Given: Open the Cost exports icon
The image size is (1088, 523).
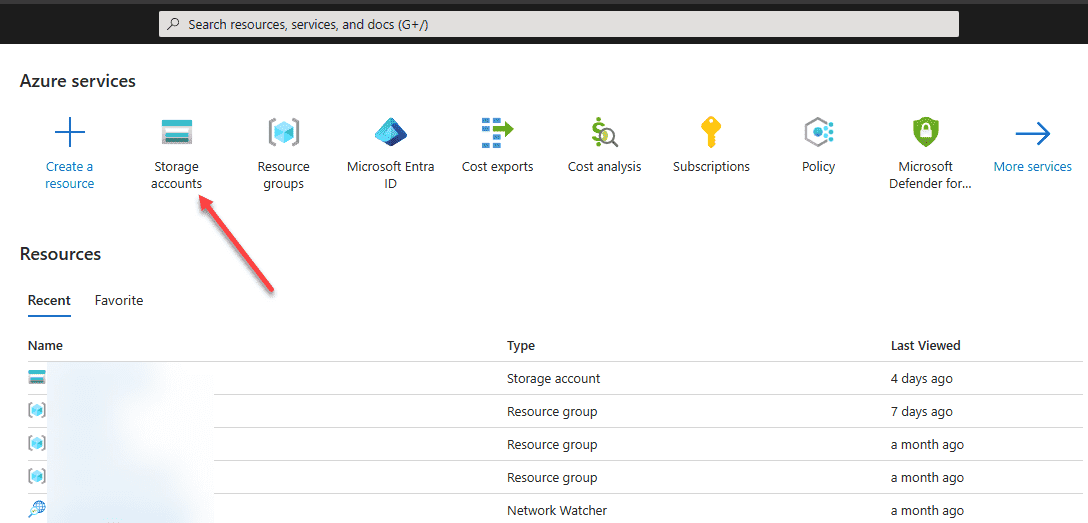Looking at the screenshot, I should (497, 132).
